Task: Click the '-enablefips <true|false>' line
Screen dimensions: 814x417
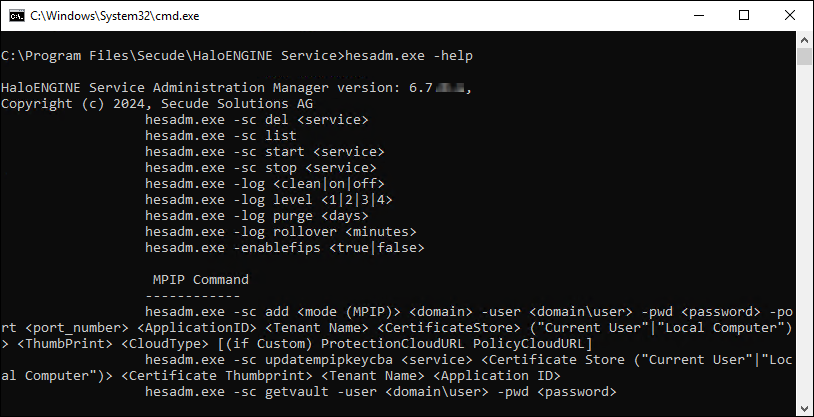Action: (x=280, y=247)
